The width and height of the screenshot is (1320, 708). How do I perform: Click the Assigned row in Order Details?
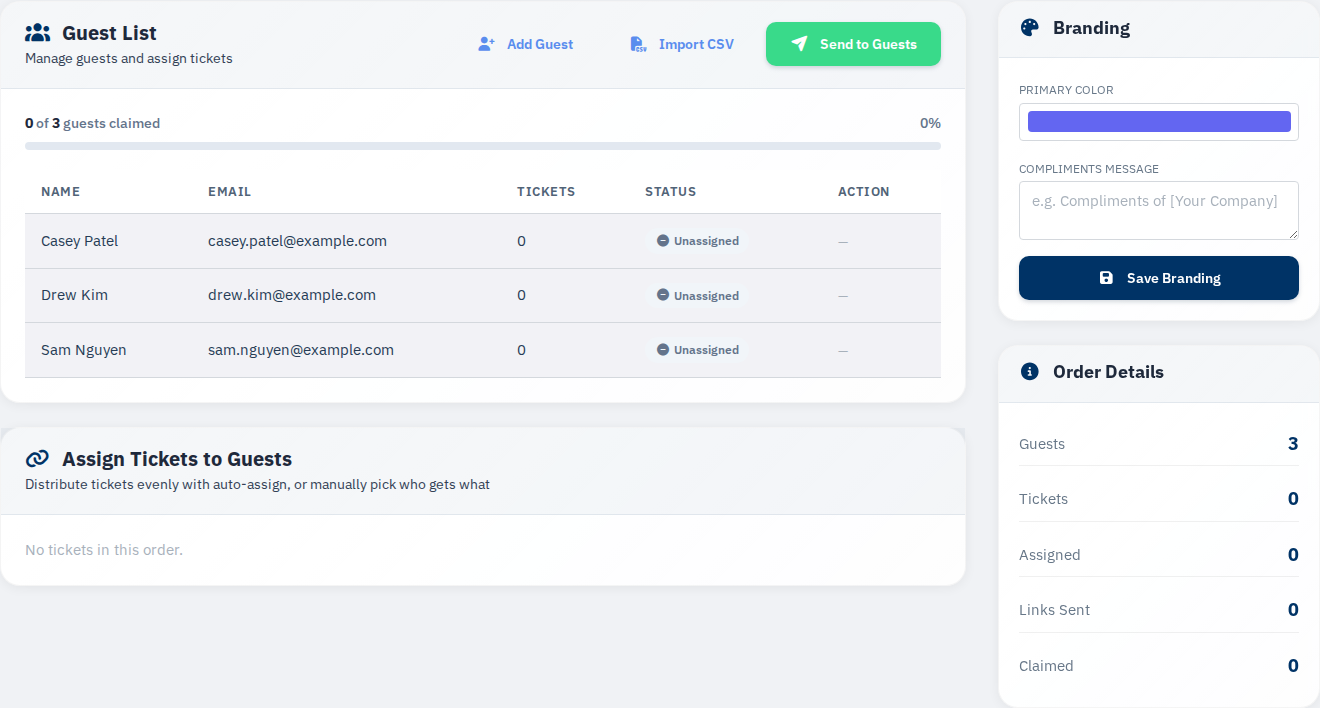click(x=1159, y=555)
